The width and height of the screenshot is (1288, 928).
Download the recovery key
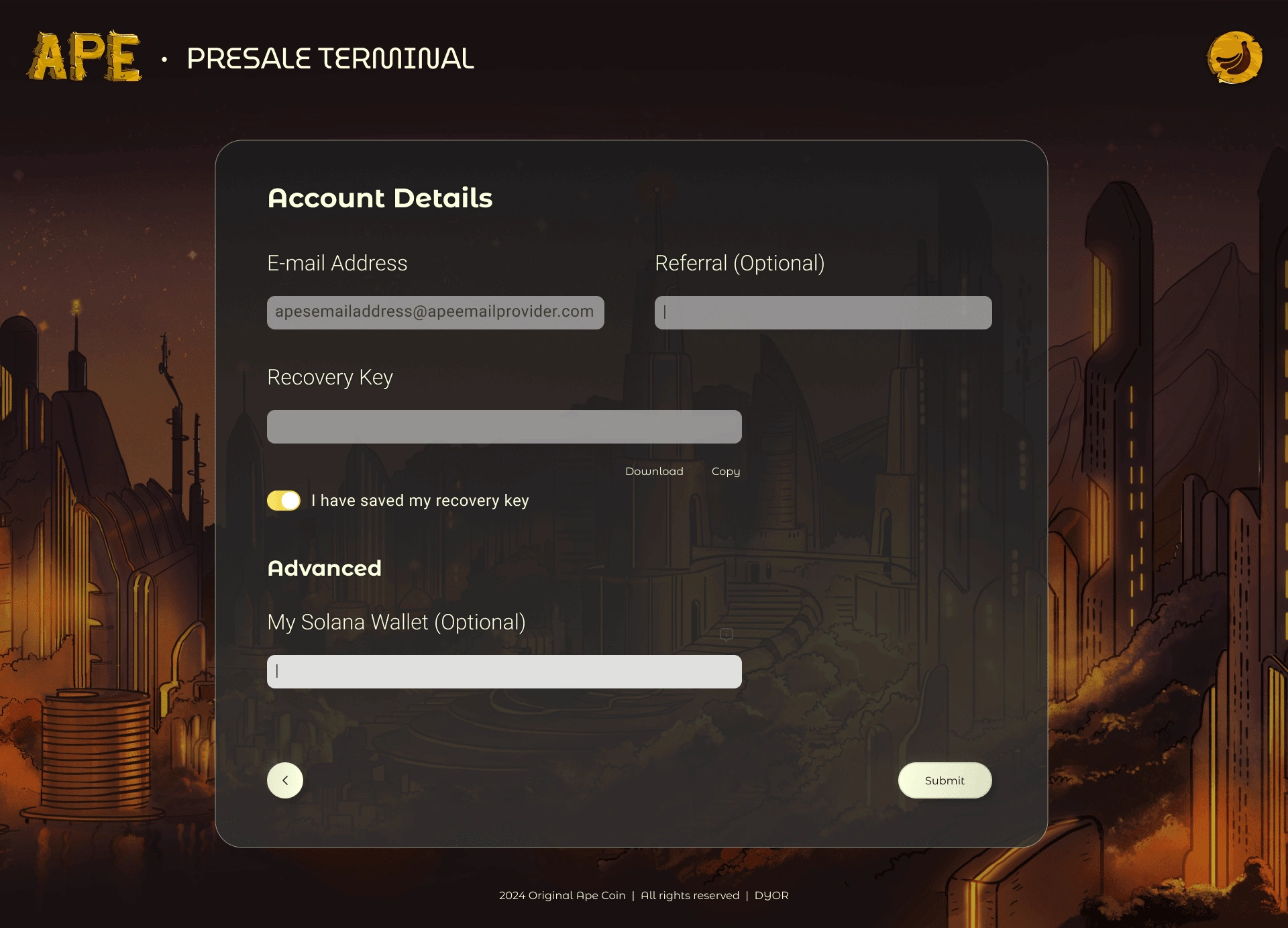pyautogui.click(x=654, y=472)
